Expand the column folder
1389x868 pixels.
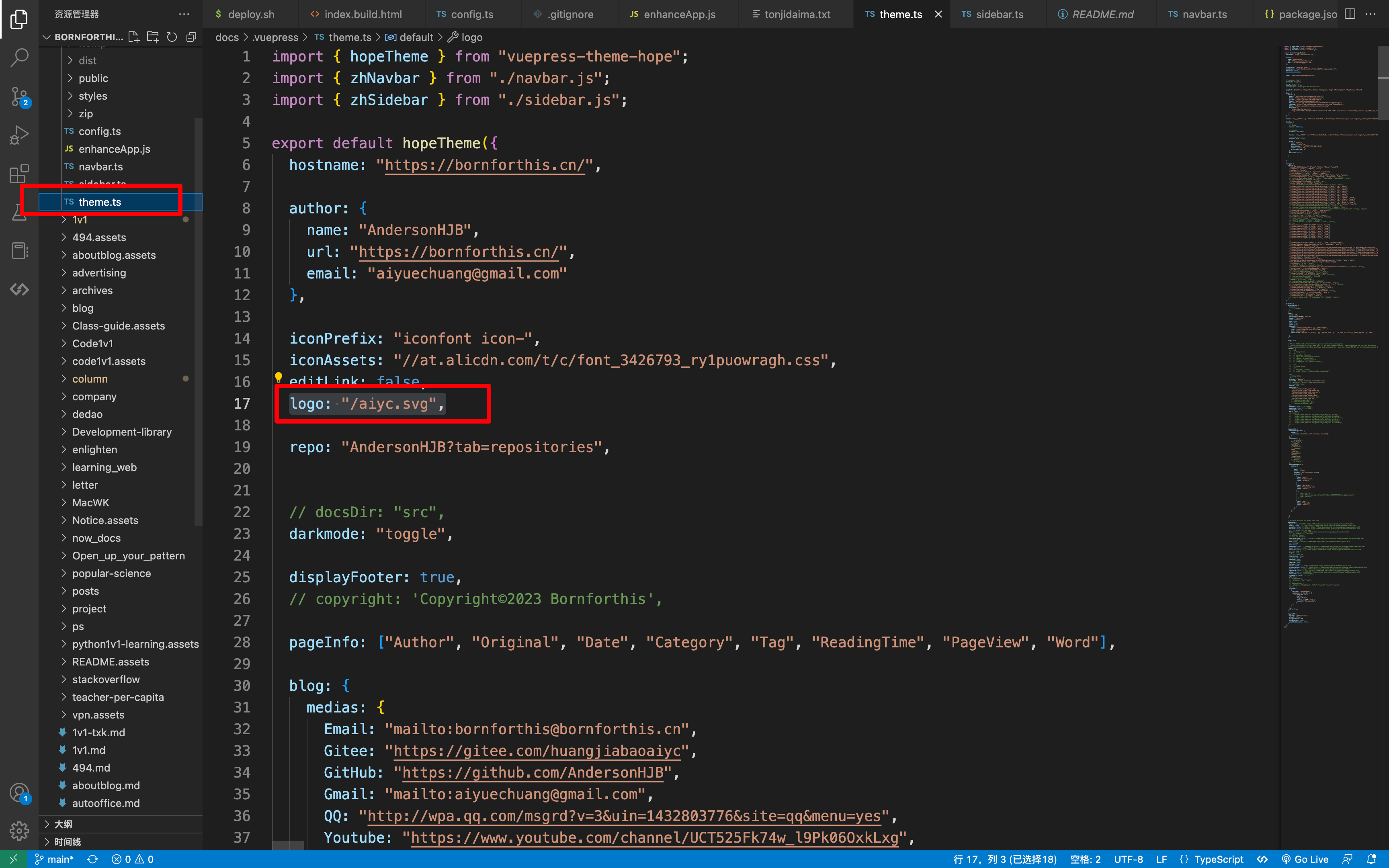click(121, 379)
